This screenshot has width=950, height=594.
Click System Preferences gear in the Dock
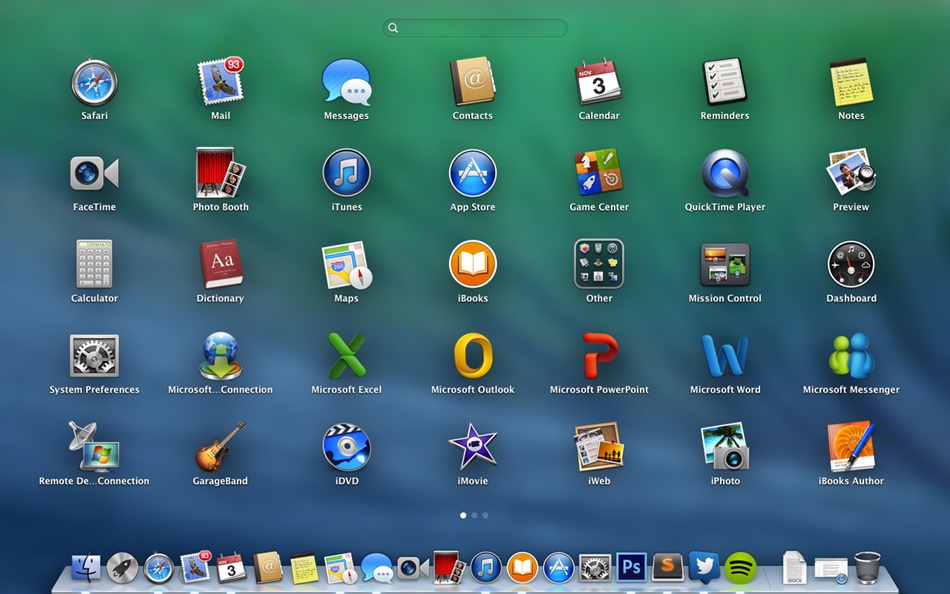[595, 568]
